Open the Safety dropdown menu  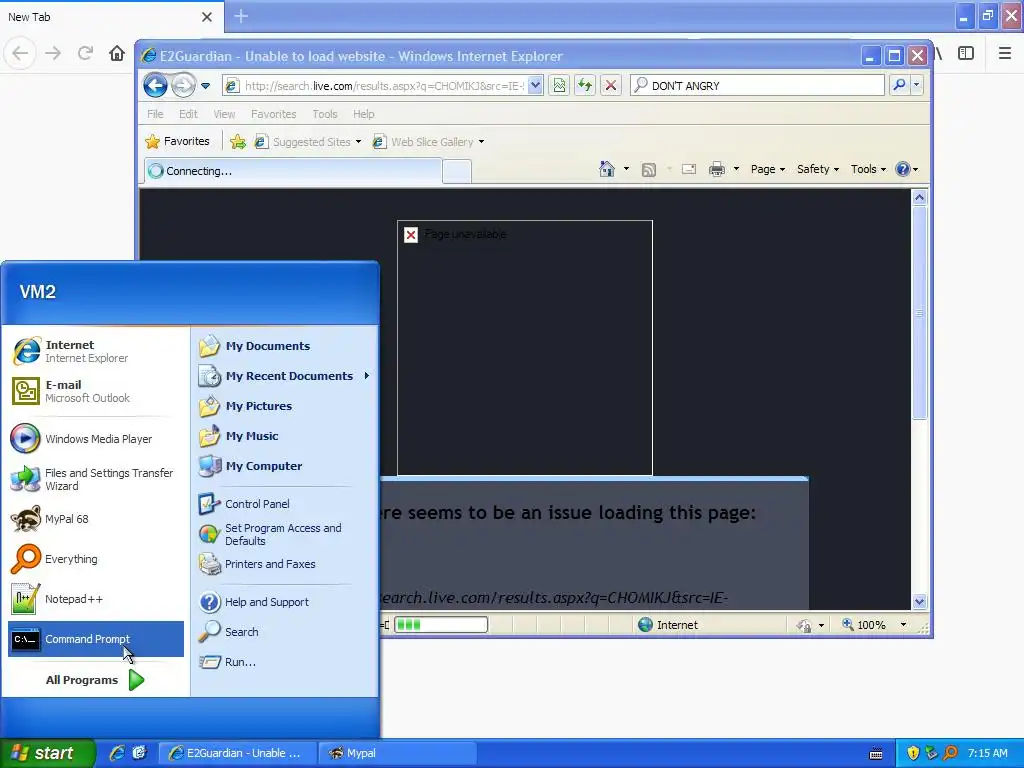click(x=818, y=169)
